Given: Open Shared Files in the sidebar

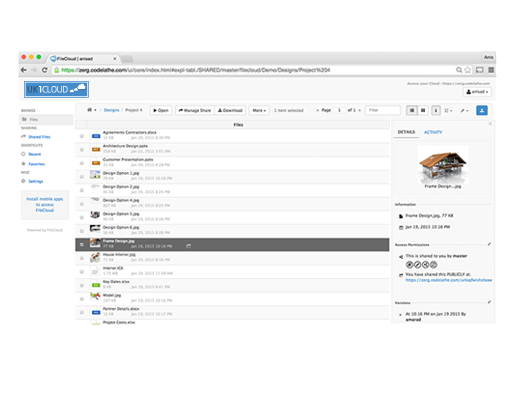Looking at the screenshot, I should pyautogui.click(x=39, y=137).
